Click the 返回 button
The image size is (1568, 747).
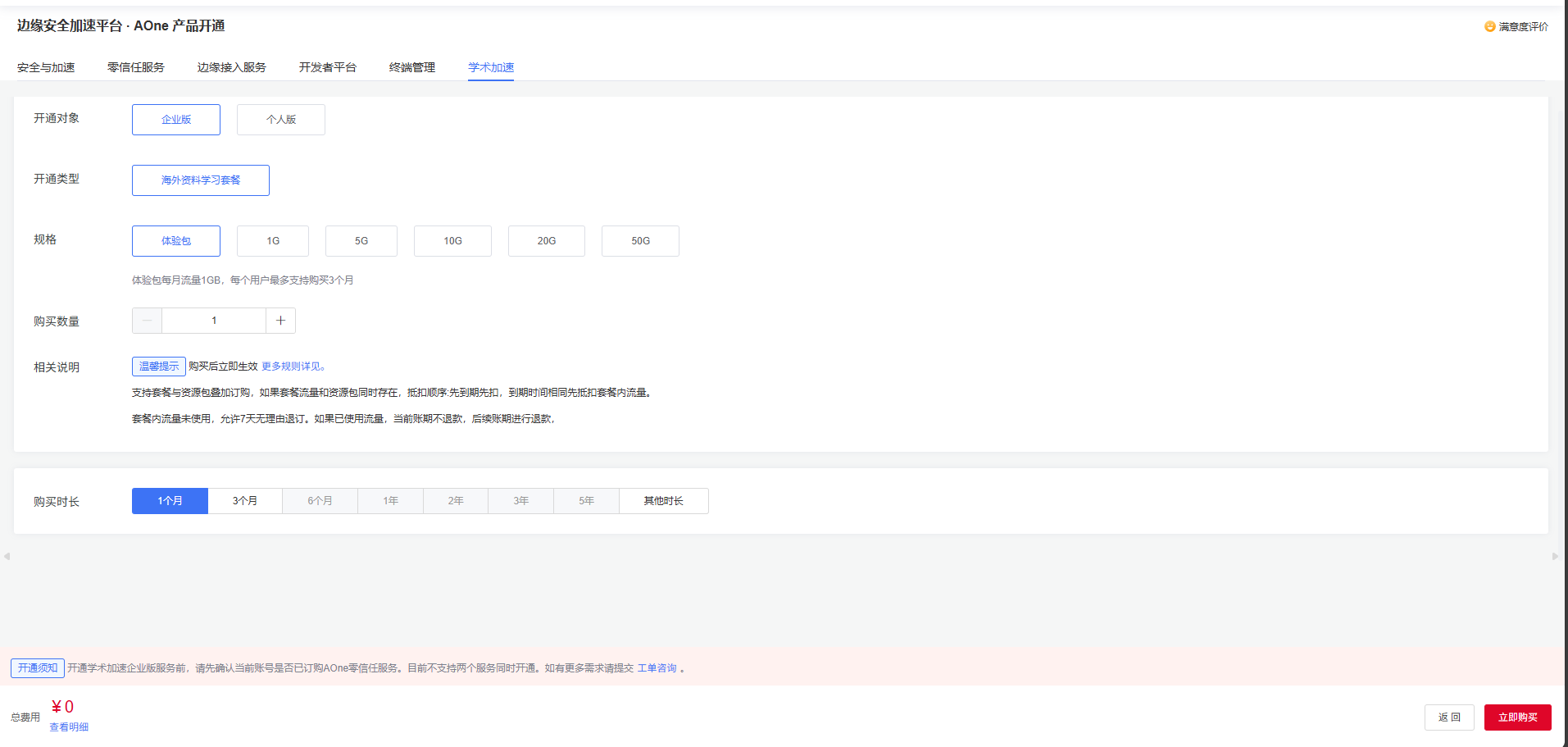click(x=1449, y=717)
